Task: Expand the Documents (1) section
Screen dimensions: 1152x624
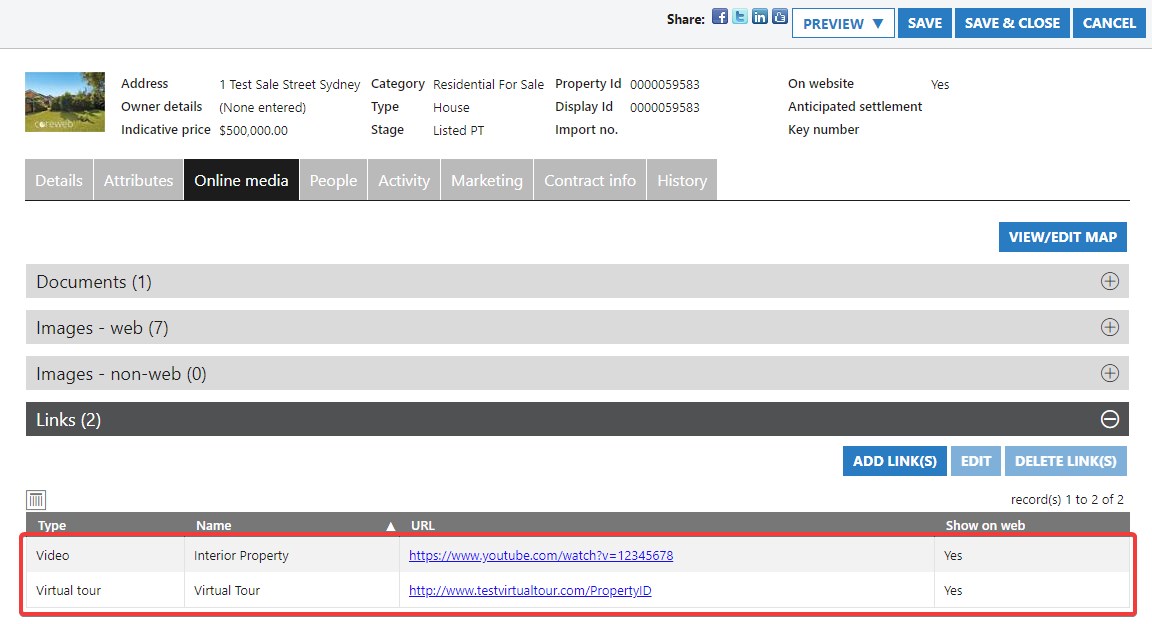Action: pyautogui.click(x=1109, y=282)
